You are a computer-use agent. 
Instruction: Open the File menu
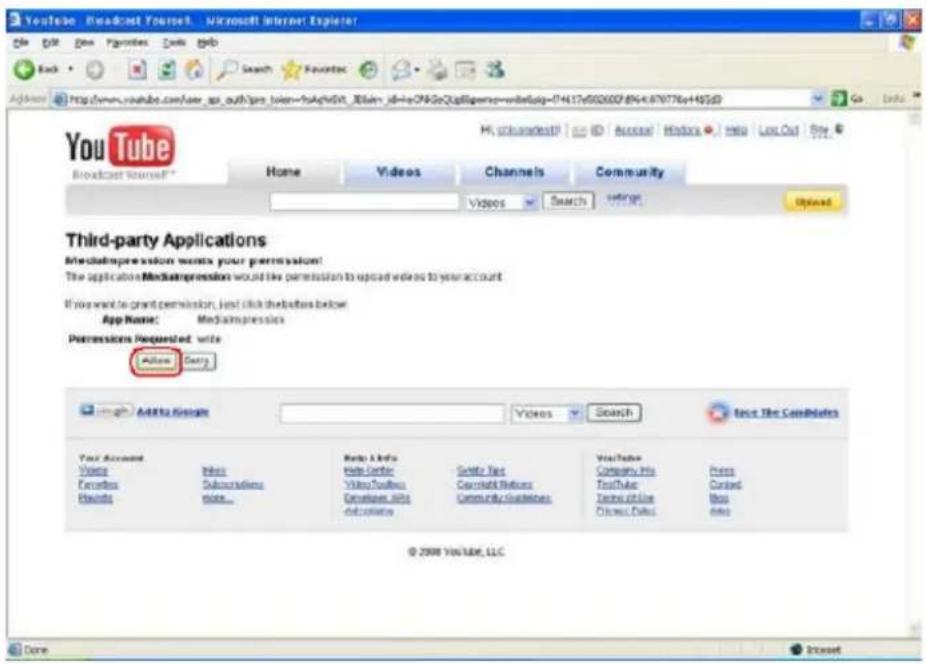point(21,43)
